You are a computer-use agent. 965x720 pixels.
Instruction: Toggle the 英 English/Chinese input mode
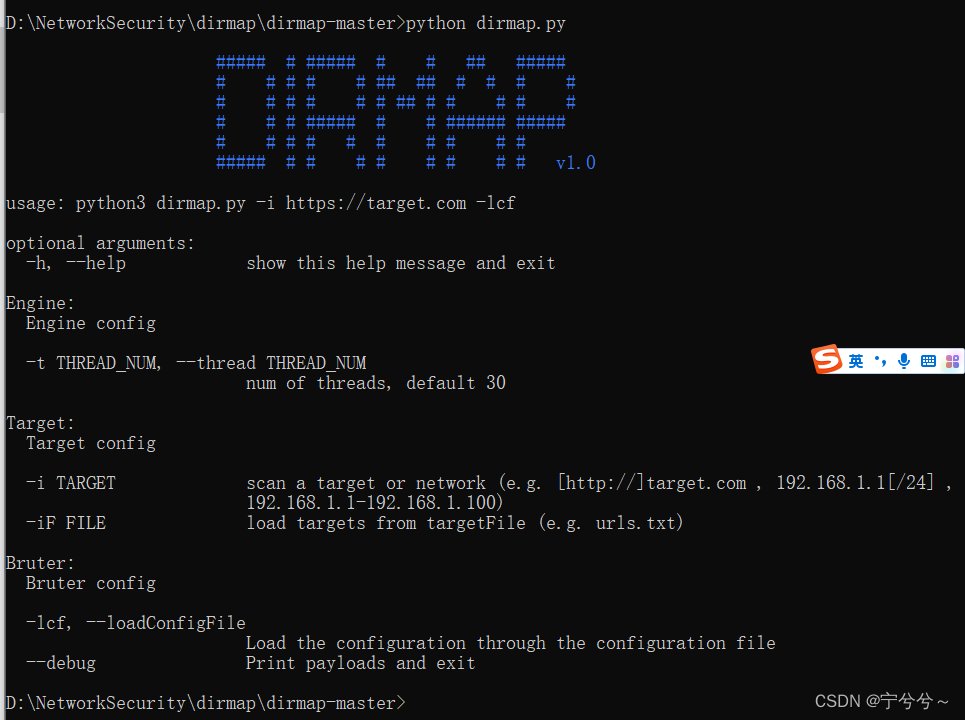click(x=856, y=361)
